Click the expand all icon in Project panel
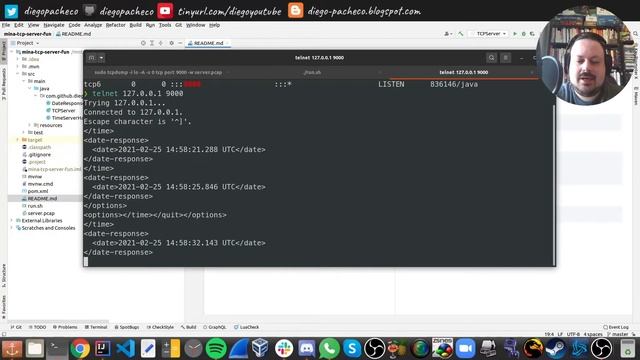Screen dimensions: 640x360 point(152,43)
